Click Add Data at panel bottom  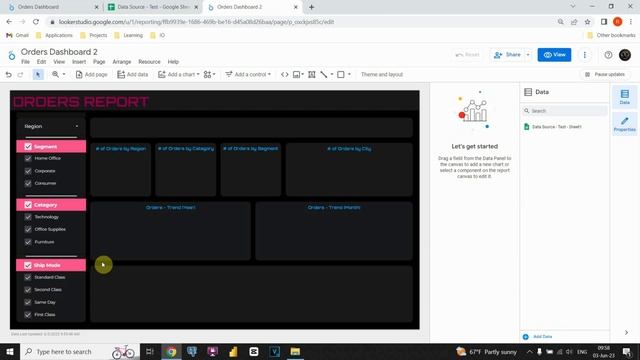coord(538,337)
